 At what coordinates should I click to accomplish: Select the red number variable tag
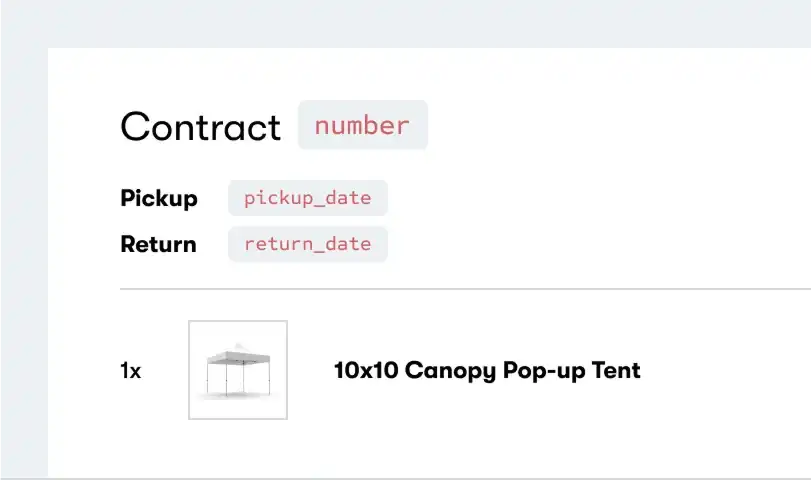362,126
